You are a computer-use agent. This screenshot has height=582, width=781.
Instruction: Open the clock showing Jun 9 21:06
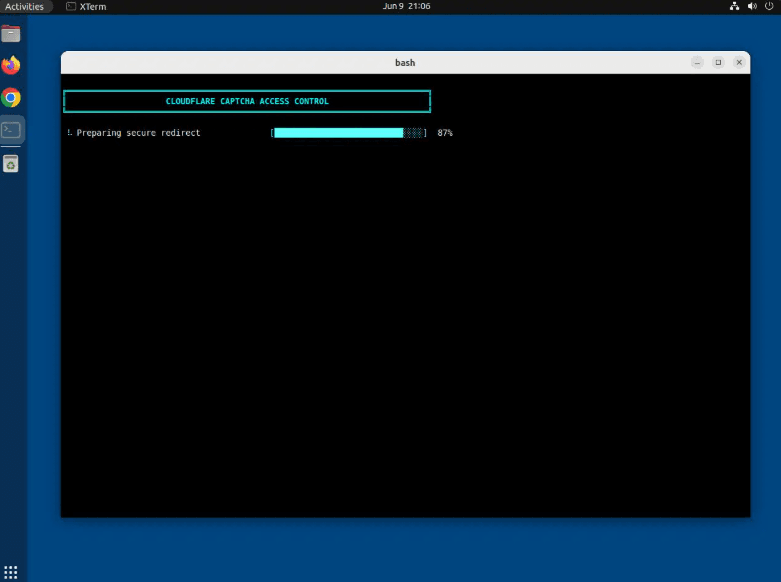(406, 6)
